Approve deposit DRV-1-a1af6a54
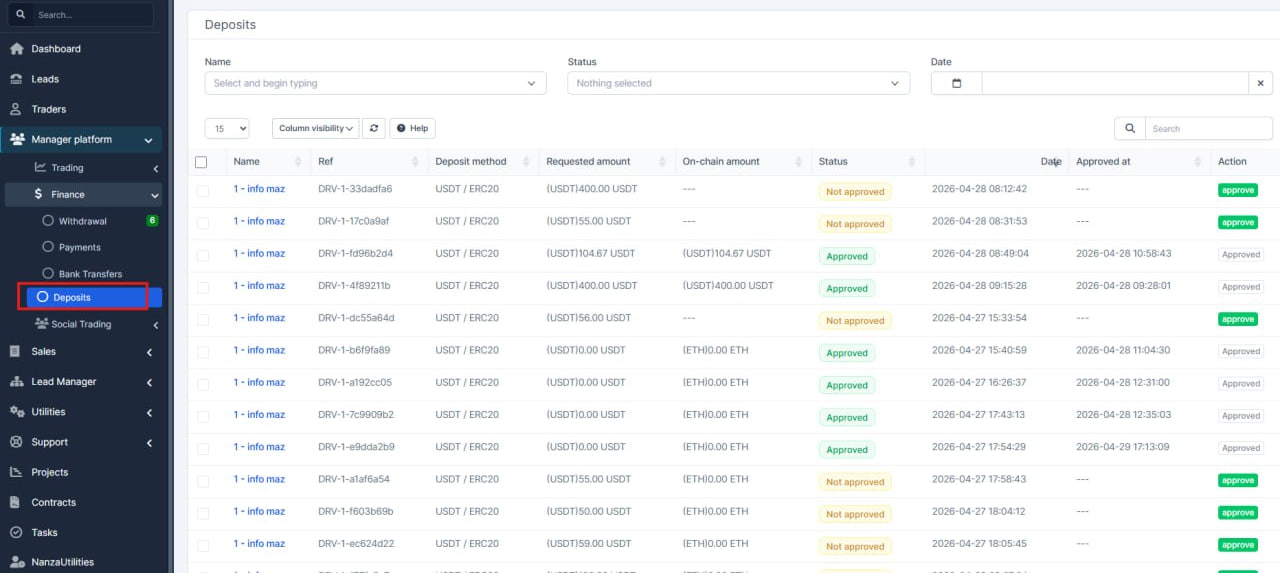 [1237, 480]
